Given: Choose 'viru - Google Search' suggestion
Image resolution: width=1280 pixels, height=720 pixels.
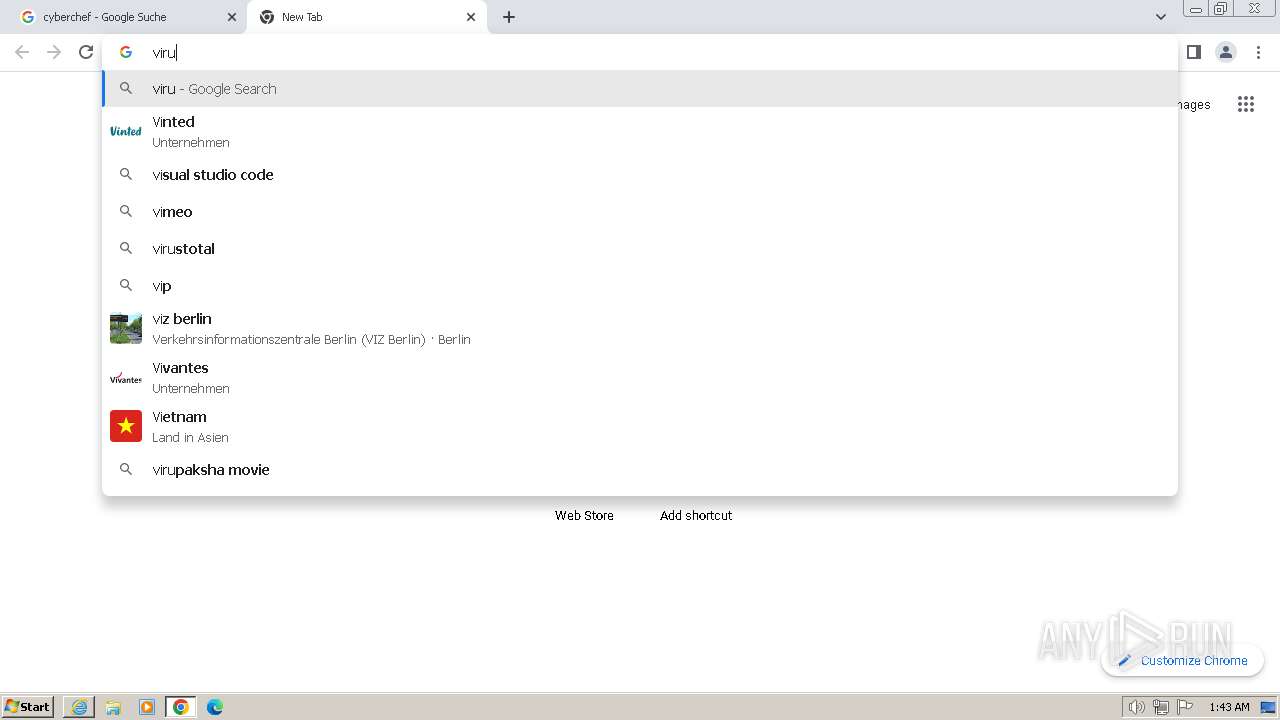Looking at the screenshot, I should coord(640,88).
